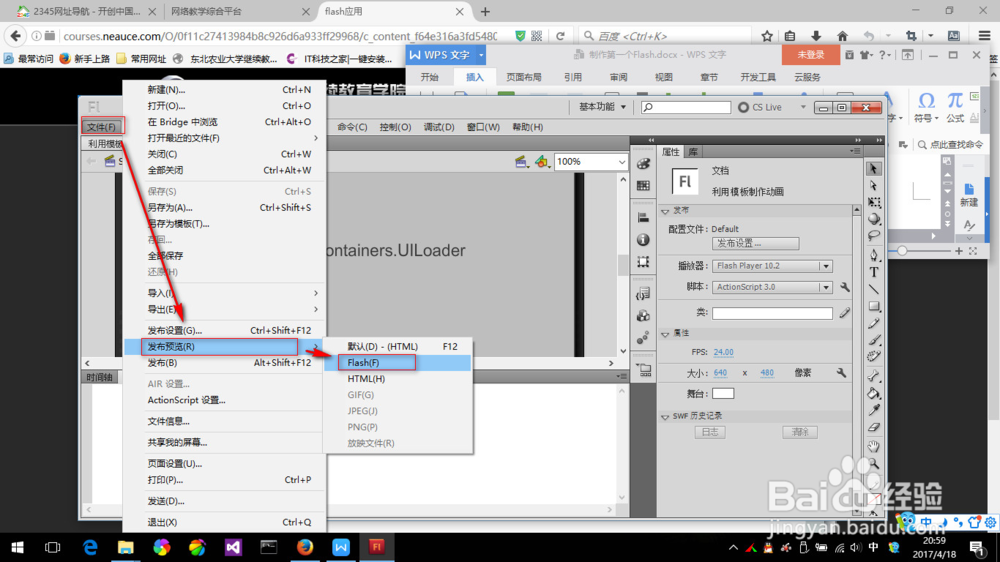Open the Swatches panel icon
Image resolution: width=1000 pixels, height=562 pixels.
[x=643, y=186]
